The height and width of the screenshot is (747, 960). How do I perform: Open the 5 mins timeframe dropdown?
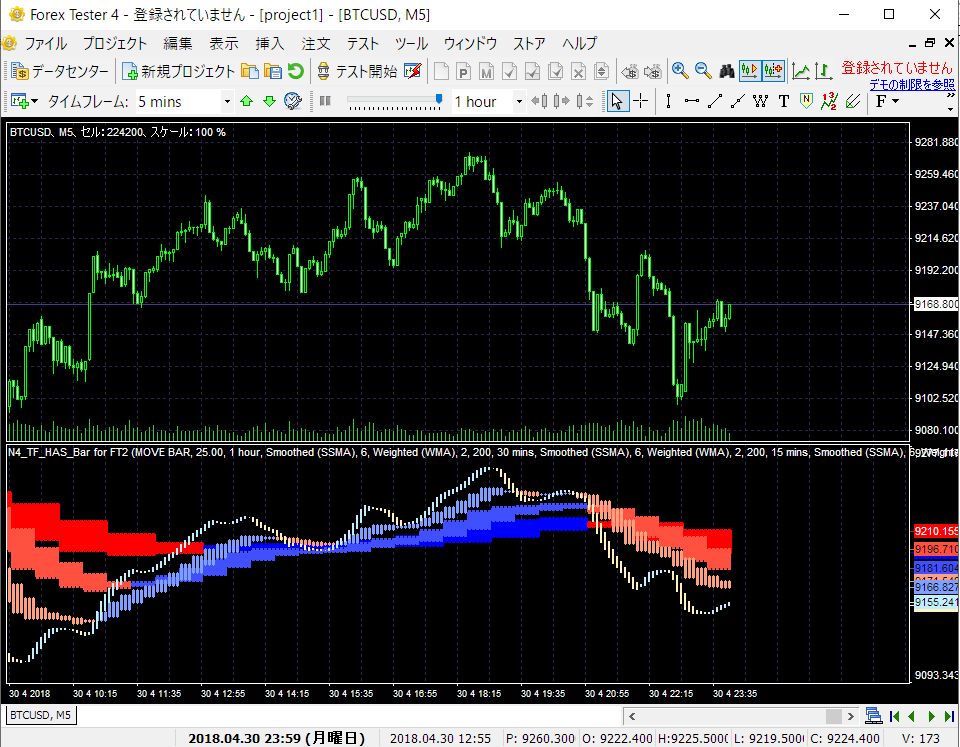pos(226,101)
